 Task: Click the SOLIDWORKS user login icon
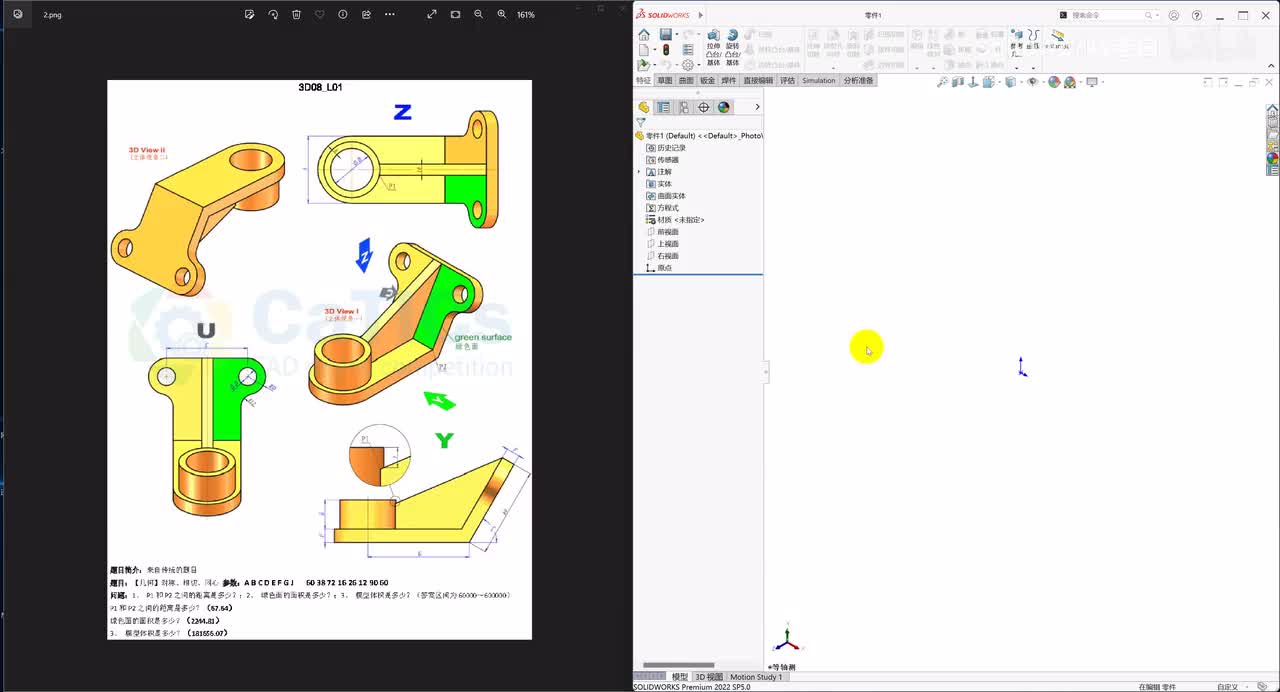[1174, 15]
